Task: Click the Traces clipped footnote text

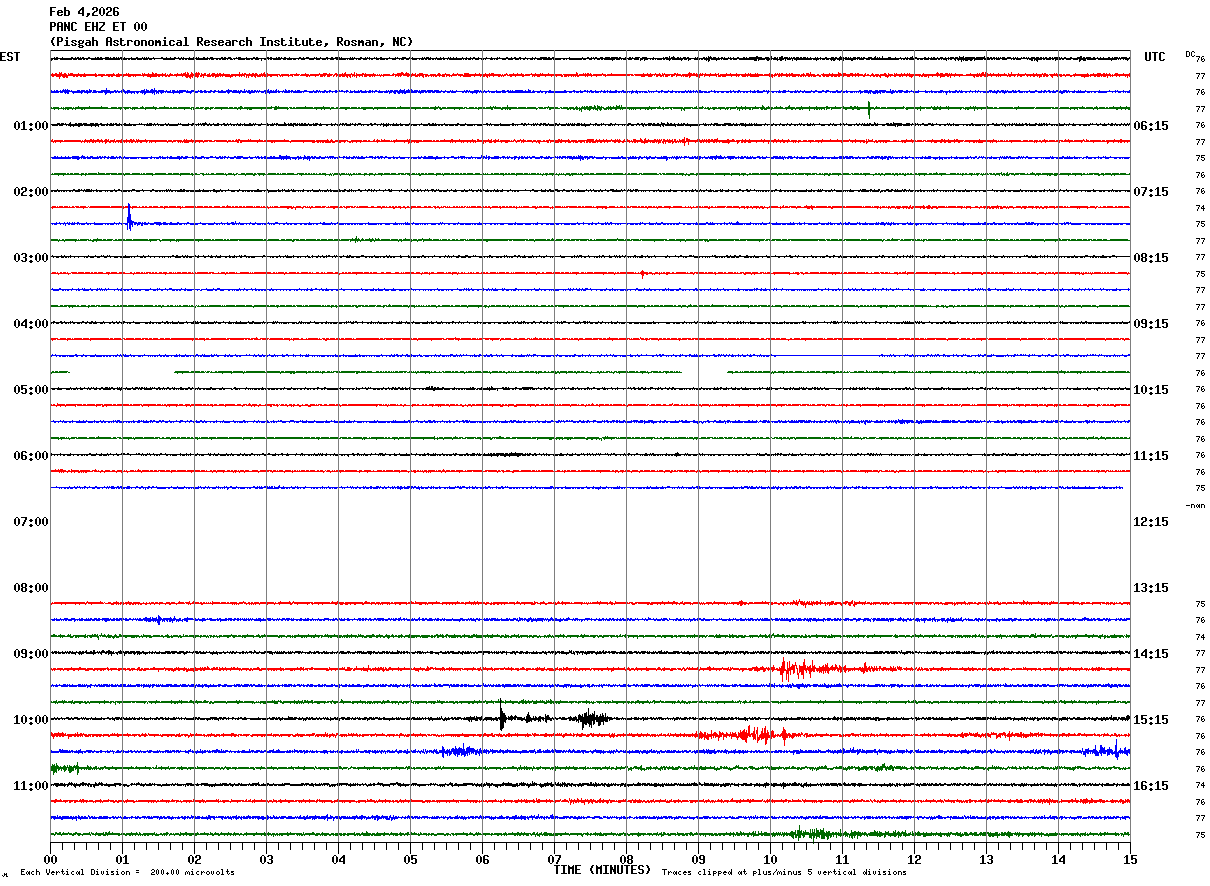Action: [784, 873]
